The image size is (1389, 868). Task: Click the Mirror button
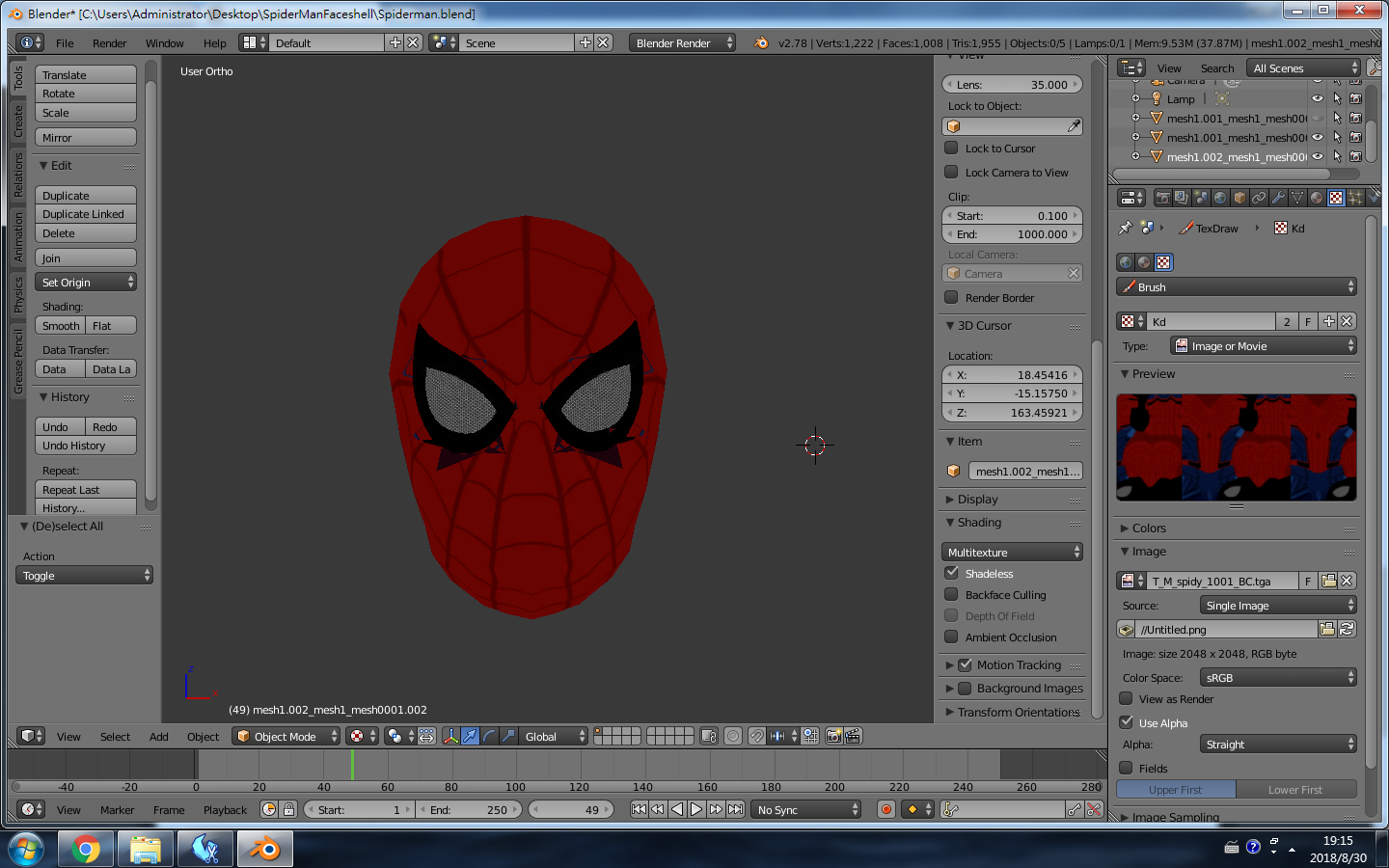pyautogui.click(x=86, y=137)
